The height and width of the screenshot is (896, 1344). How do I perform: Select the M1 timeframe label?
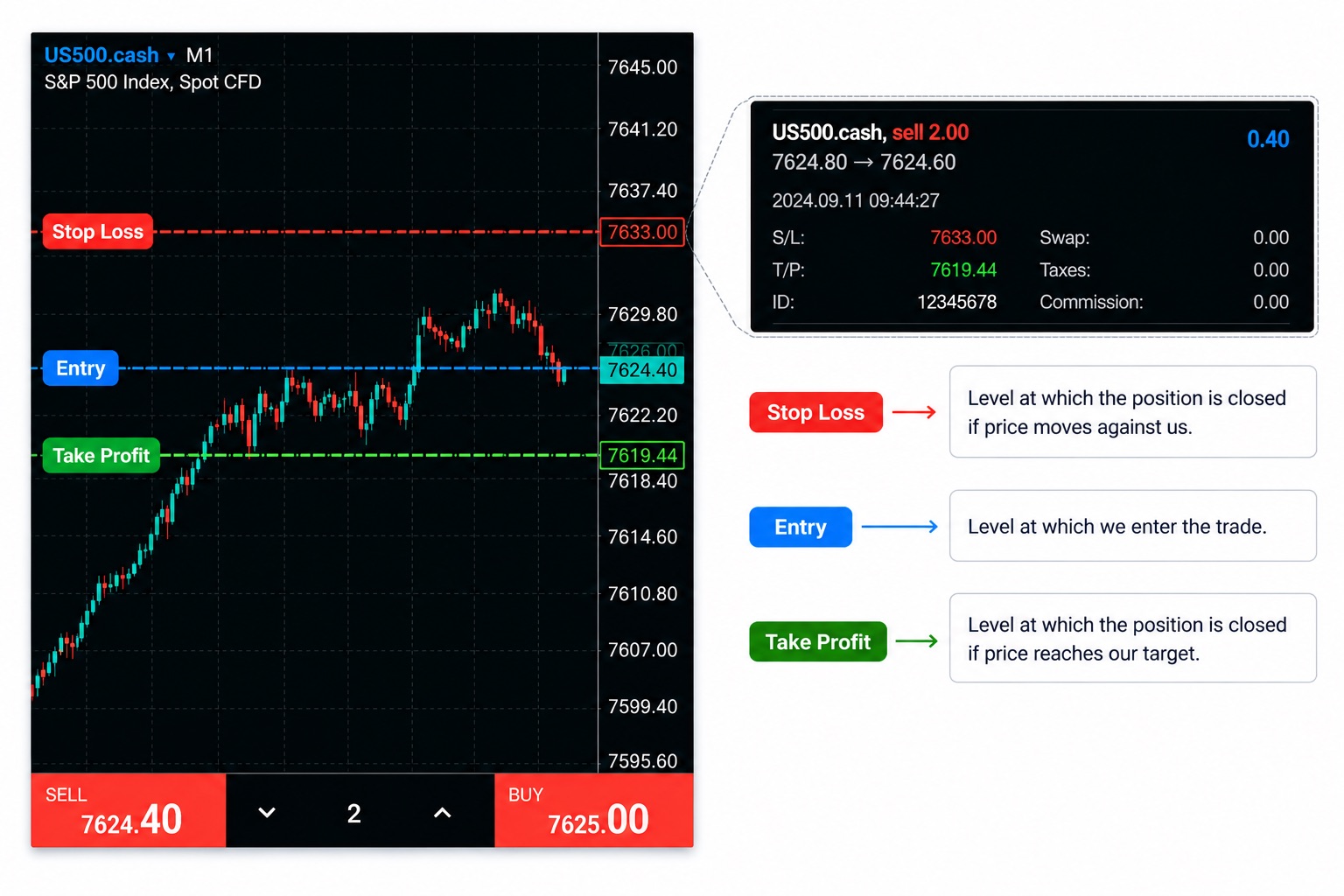click(x=199, y=55)
